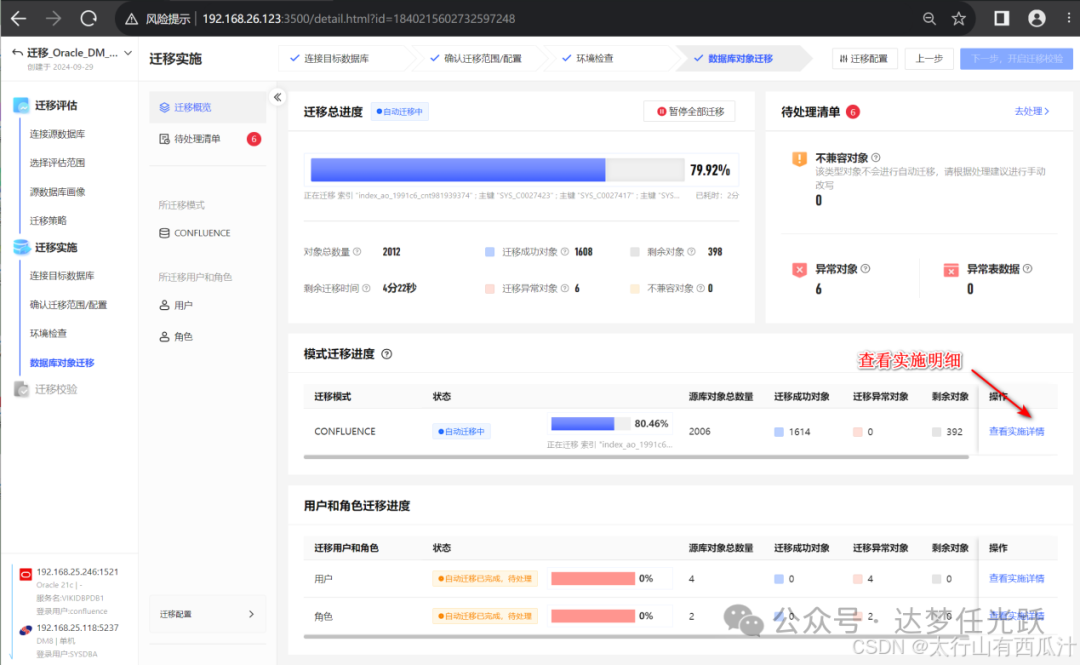Expand the 迁移_Oracle_DM project dropdown
This screenshot has height=665, width=1080.
[x=128, y=52]
